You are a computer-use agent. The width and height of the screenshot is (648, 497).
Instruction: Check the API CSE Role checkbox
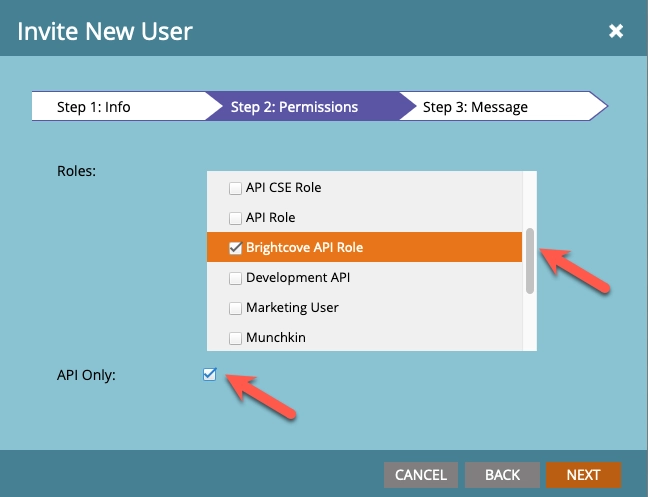pos(235,188)
